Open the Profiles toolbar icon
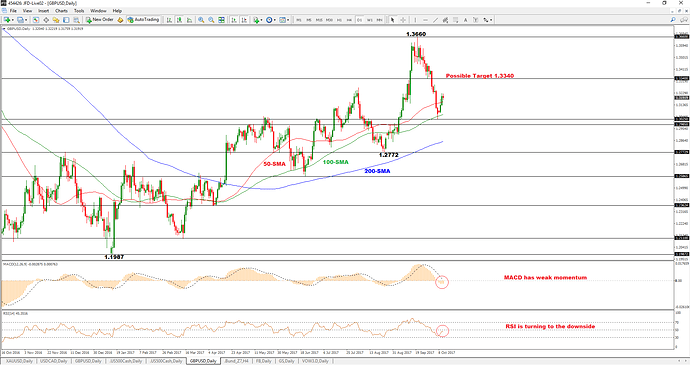The width and height of the screenshot is (690, 365). tap(20, 20)
